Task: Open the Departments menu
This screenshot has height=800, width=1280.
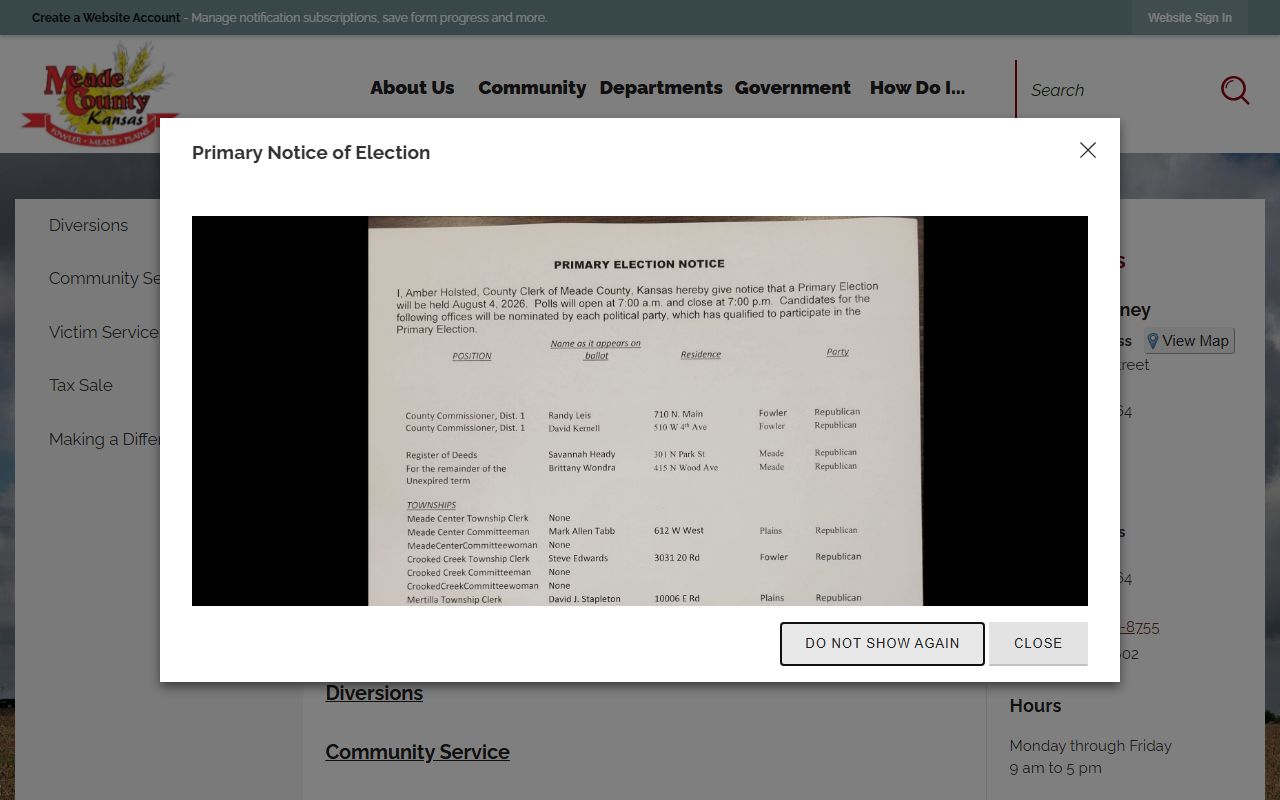Action: [x=661, y=88]
